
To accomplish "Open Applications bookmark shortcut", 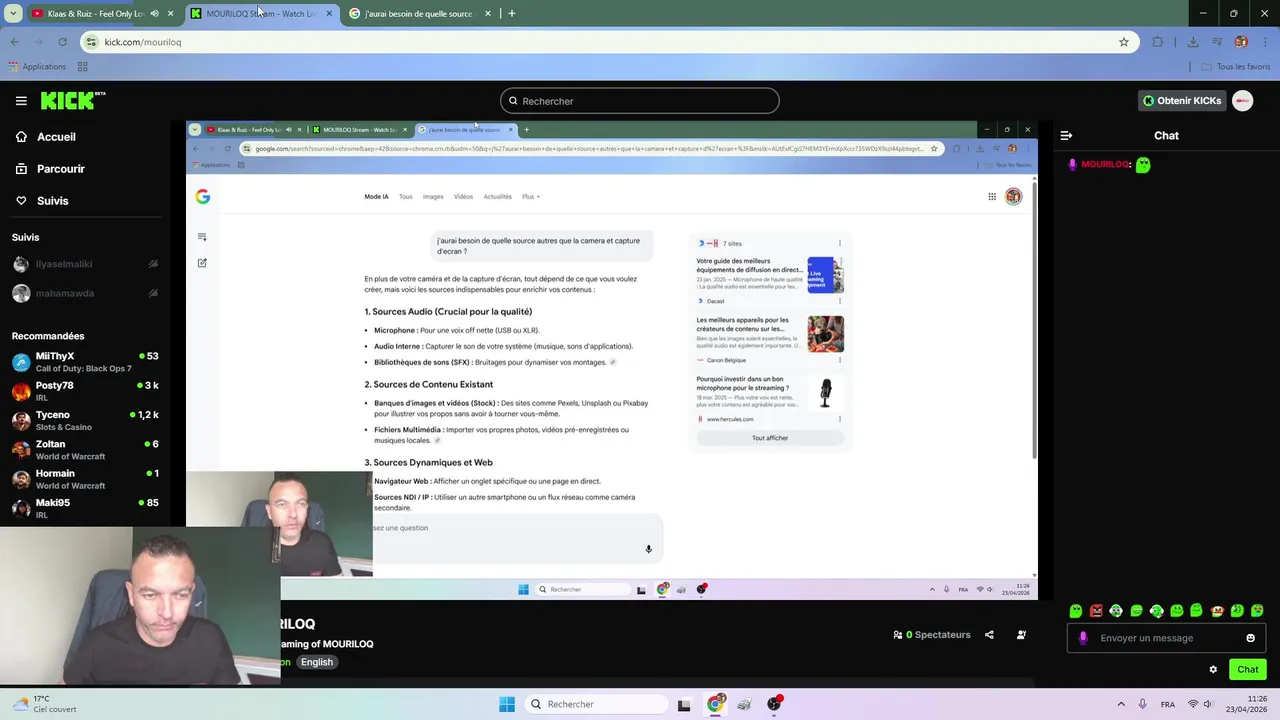I will coord(37,67).
